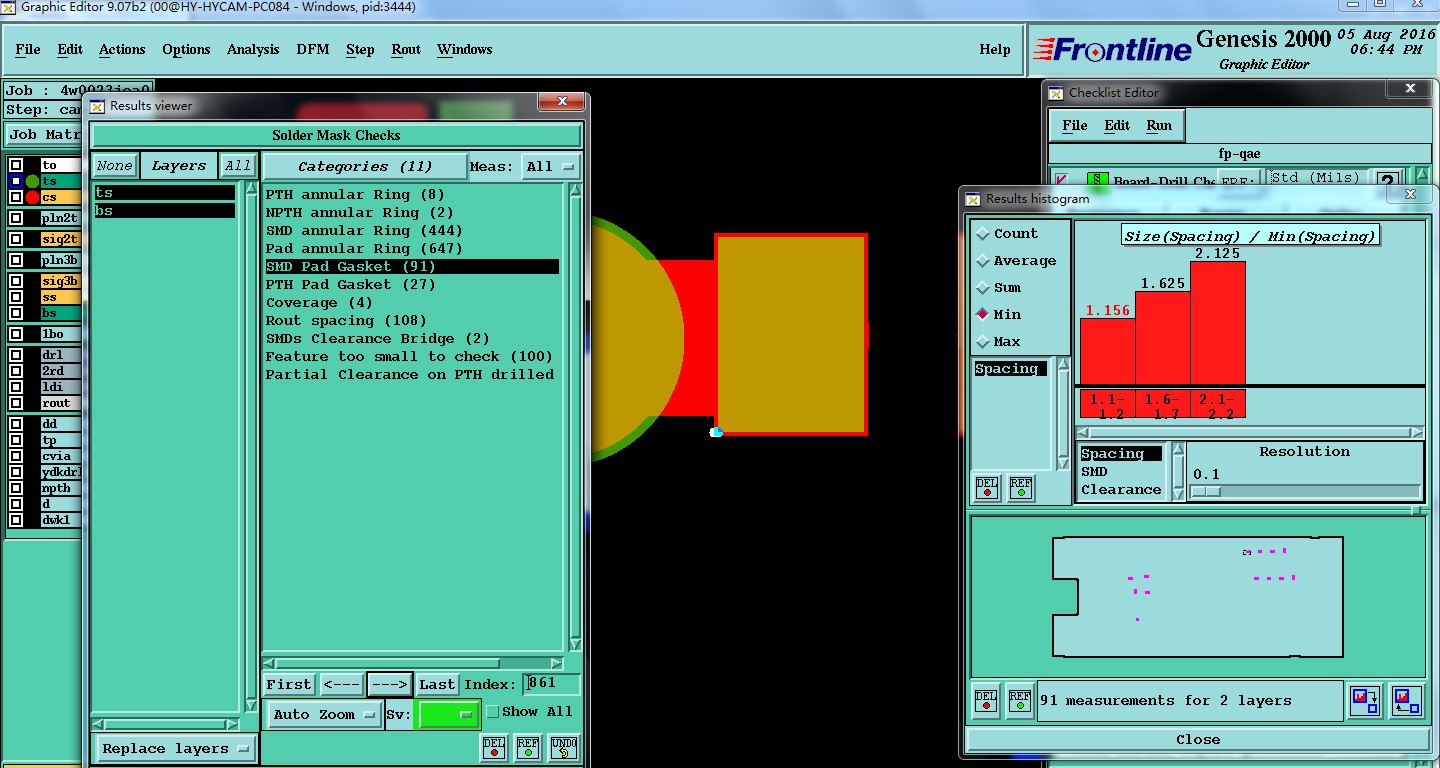Click Close button in Results histogram
This screenshot has height=768, width=1440.
click(1198, 740)
